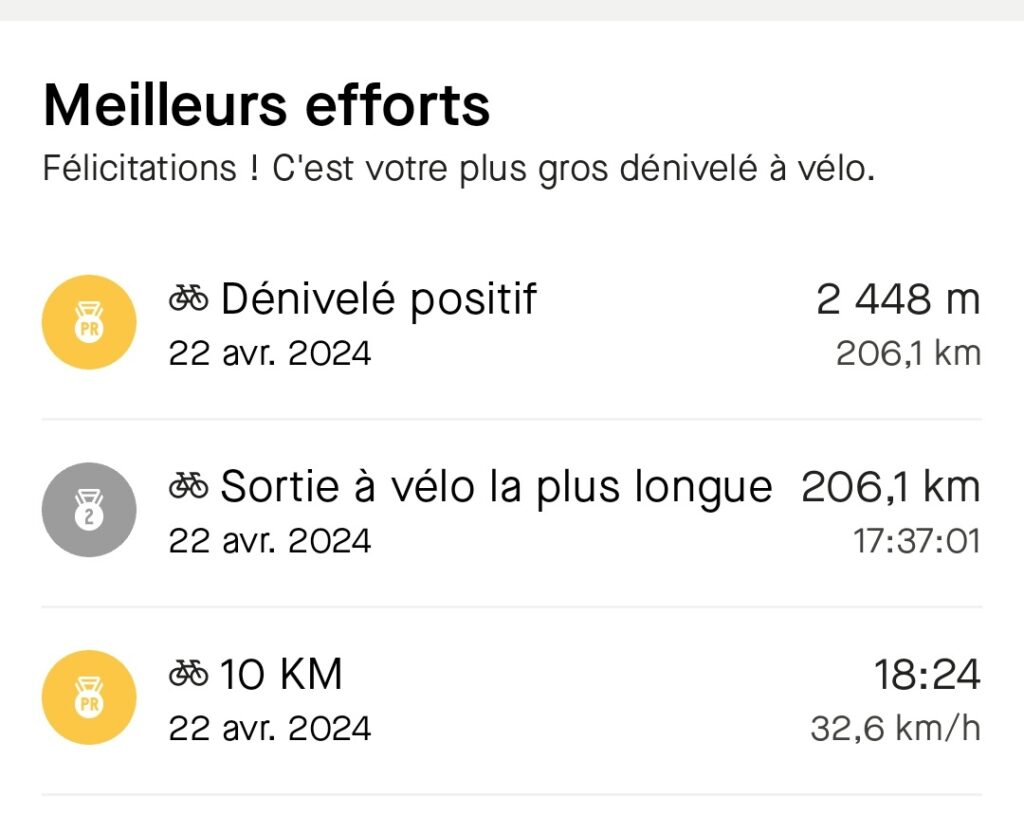The height and width of the screenshot is (832, 1024).
Task: Click the bike icon next to Dénivelé positif
Action: (189, 299)
